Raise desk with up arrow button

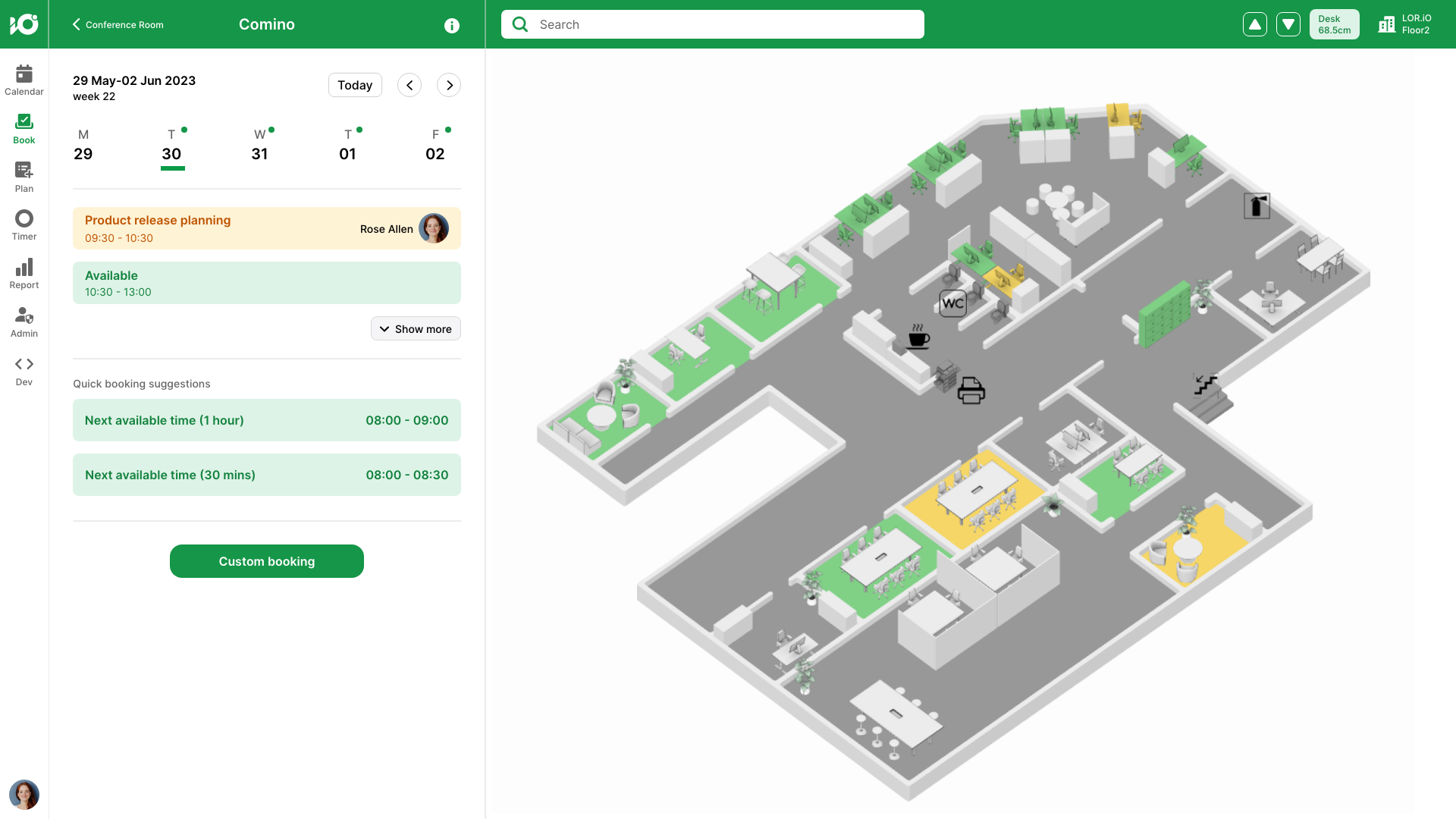[1255, 24]
